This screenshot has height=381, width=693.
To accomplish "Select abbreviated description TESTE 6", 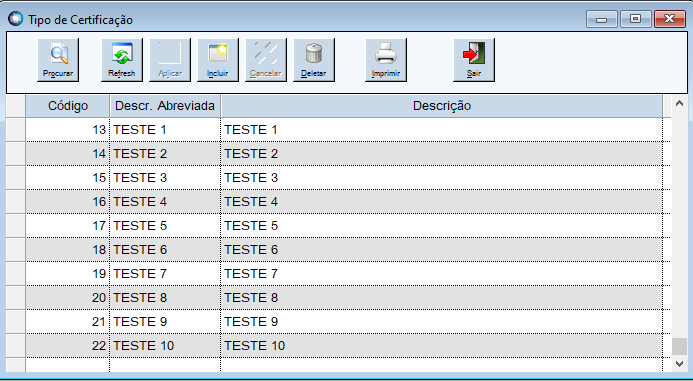I will (165, 250).
